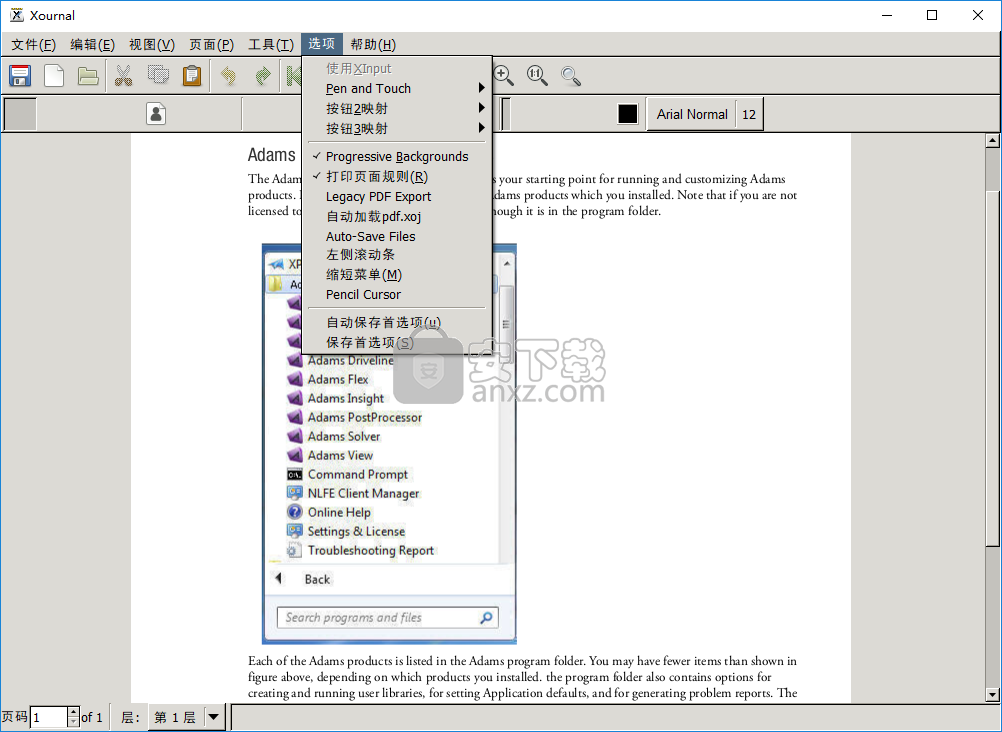Viewport: 1002px width, 732px height.
Task: Open the 第 1 层 layer dropdown
Action: (187, 717)
